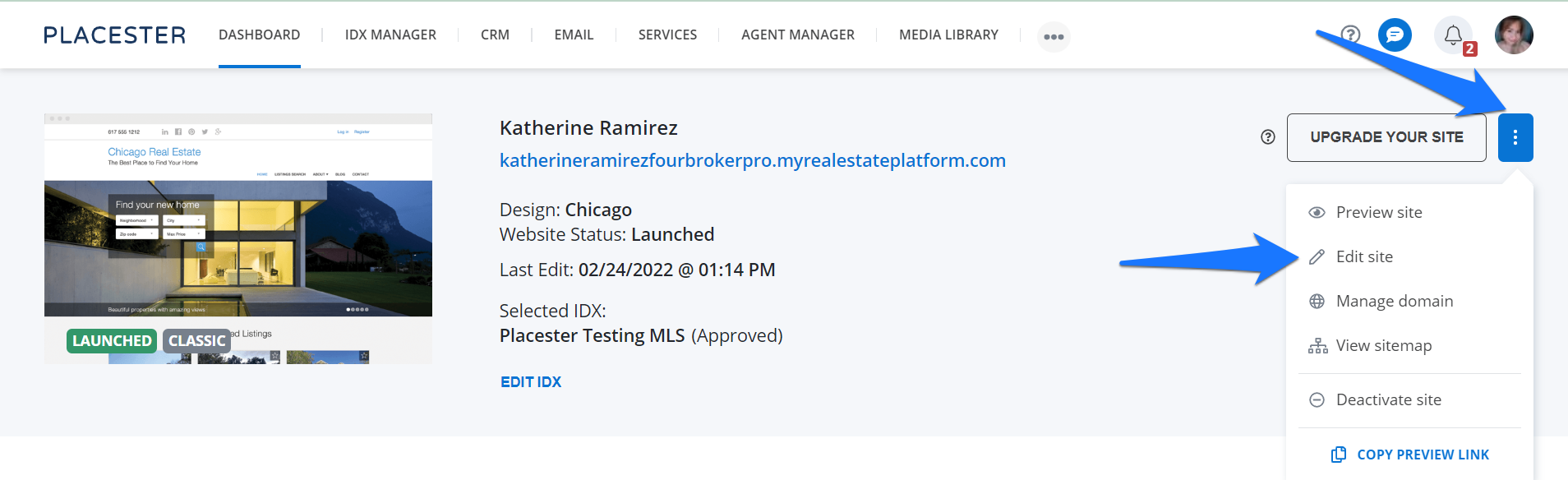Click the Katherine Ramirez site name

coord(588,128)
